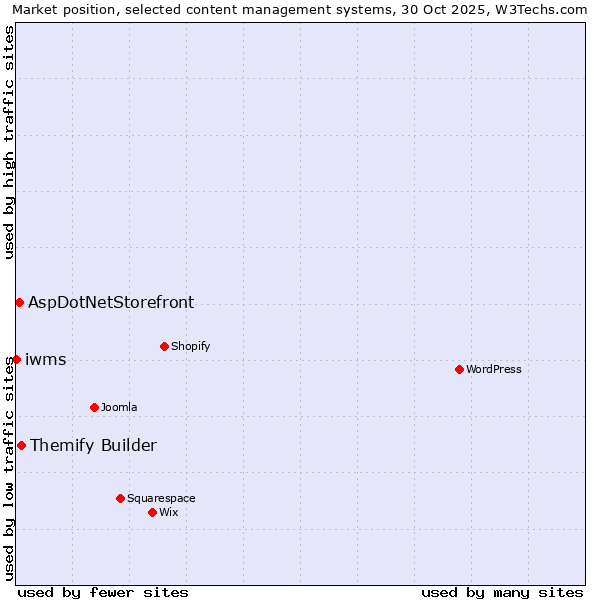Click the iwms label text

point(45,359)
